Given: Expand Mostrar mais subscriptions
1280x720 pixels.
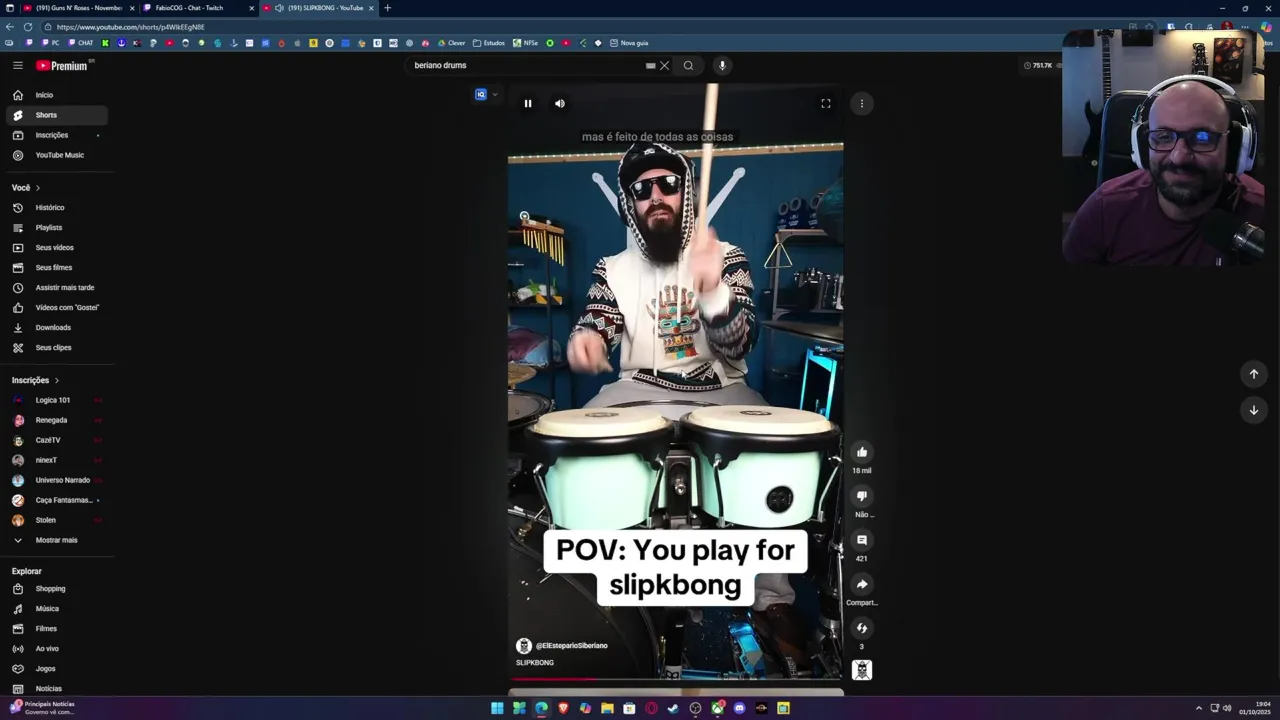Looking at the screenshot, I should pos(56,540).
